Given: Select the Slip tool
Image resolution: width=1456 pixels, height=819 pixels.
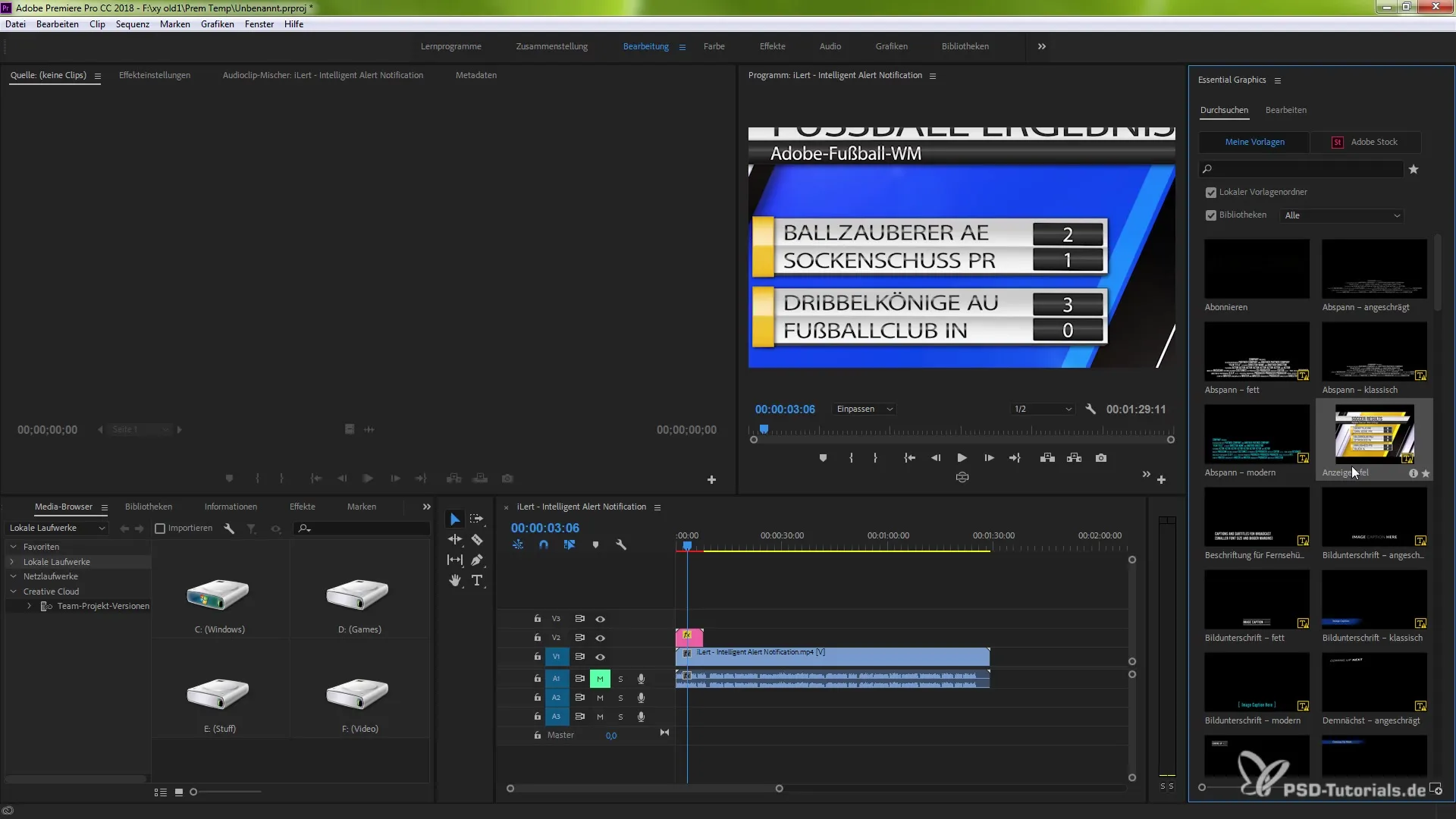Looking at the screenshot, I should 455,560.
